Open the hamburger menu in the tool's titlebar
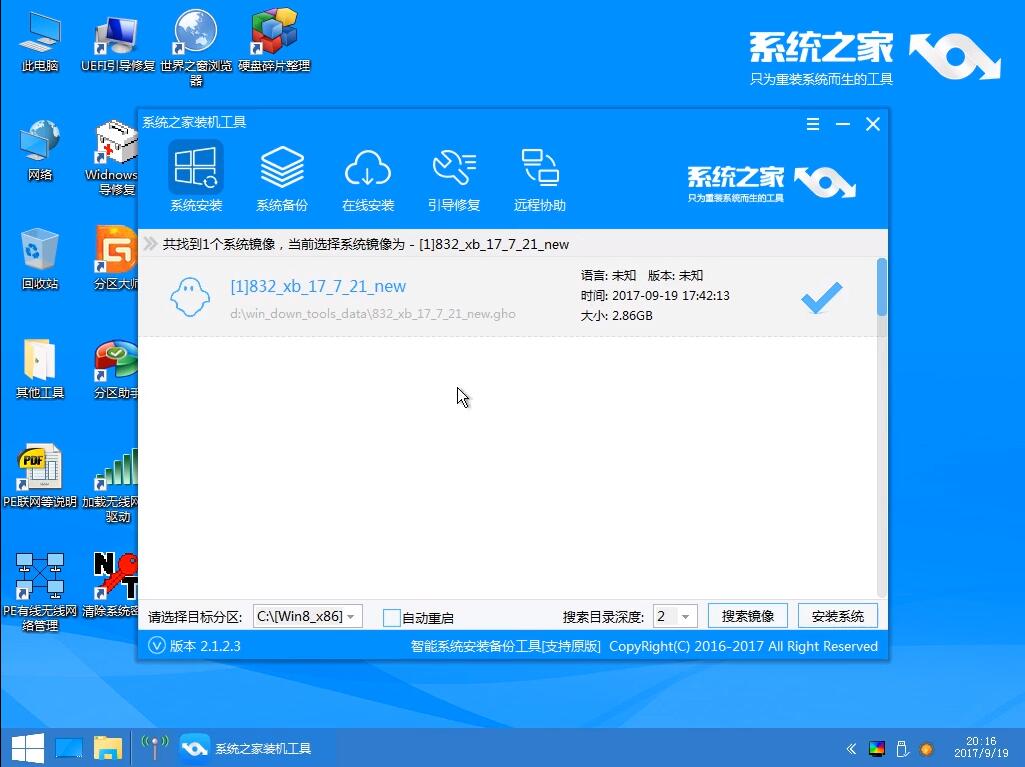Image resolution: width=1025 pixels, height=767 pixels. coord(813,124)
